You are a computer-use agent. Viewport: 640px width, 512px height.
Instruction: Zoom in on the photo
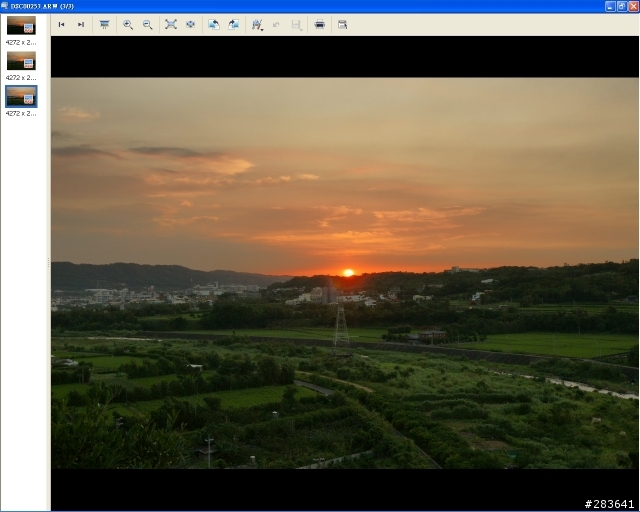click(x=128, y=24)
